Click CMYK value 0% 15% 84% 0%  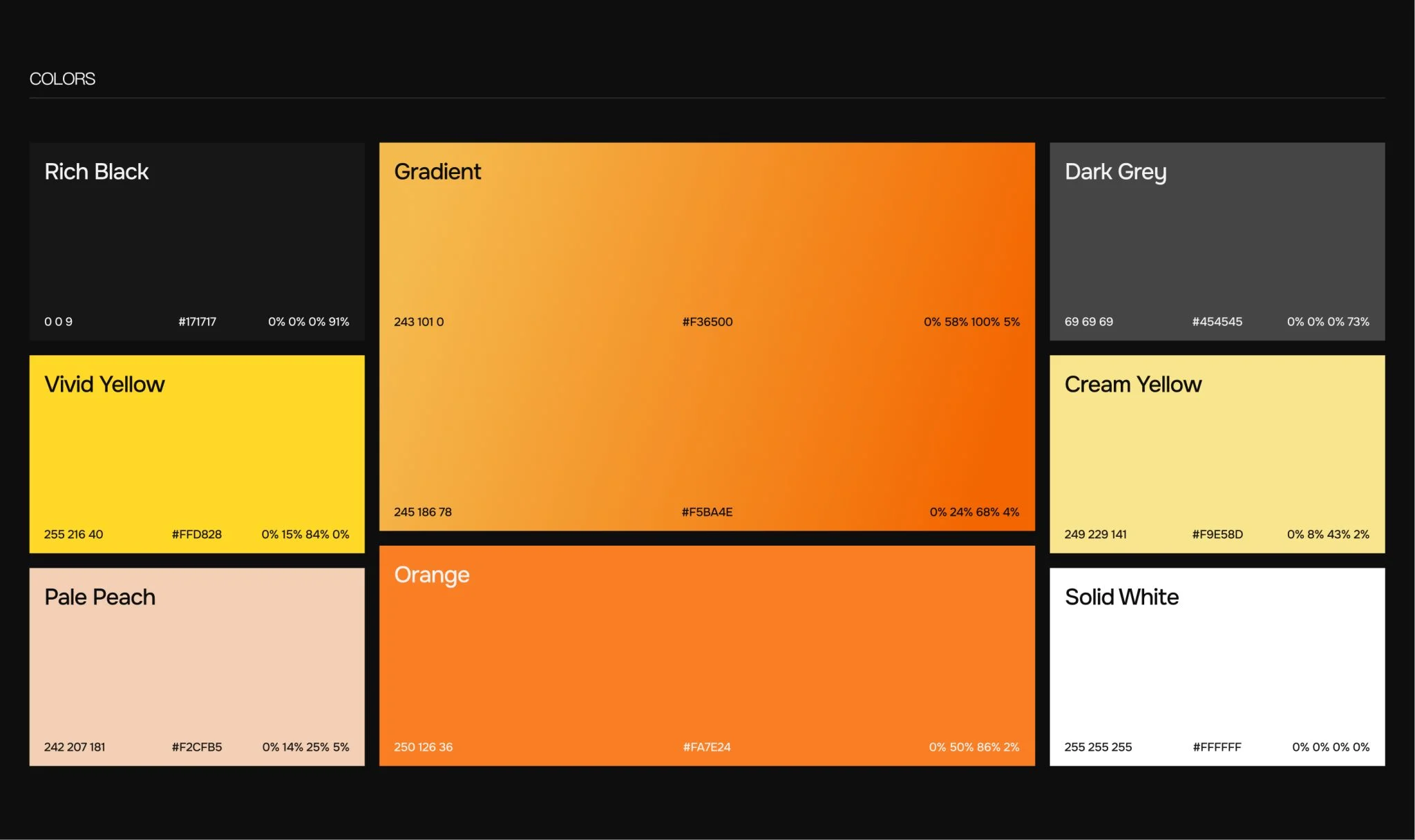305,534
